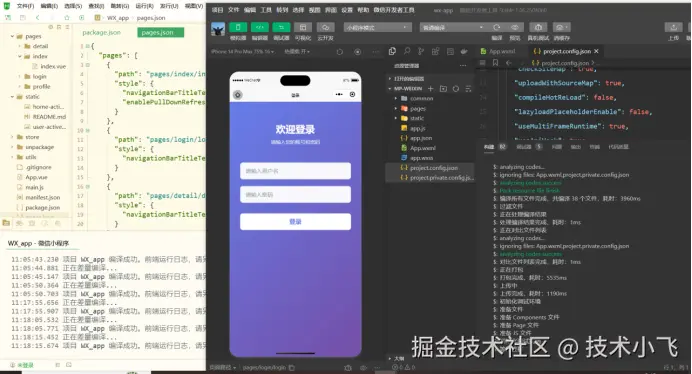Open the Explorer files icon in activity bar
692x374 pixels.
392,51
